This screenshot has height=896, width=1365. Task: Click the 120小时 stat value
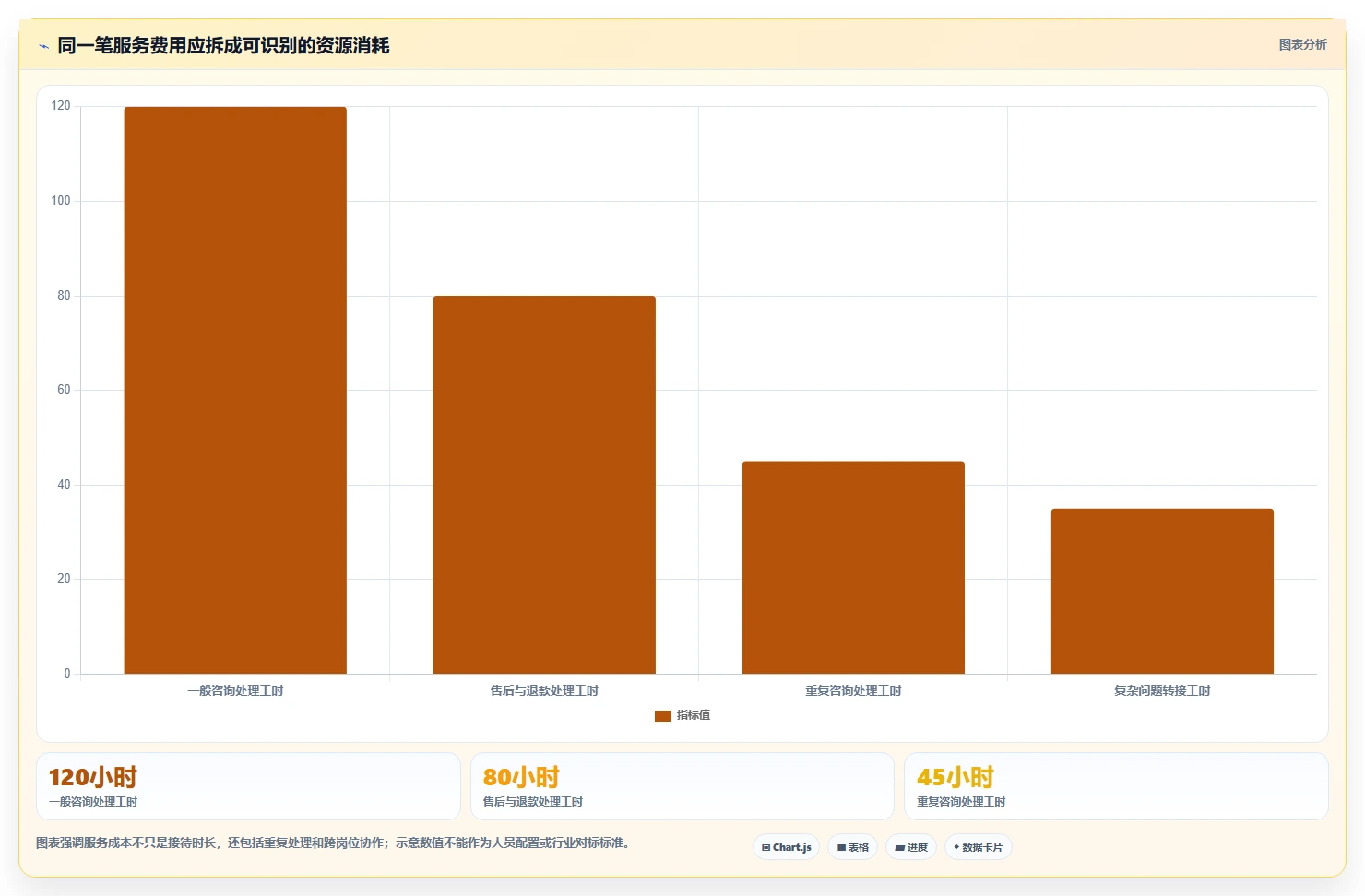coord(93,777)
